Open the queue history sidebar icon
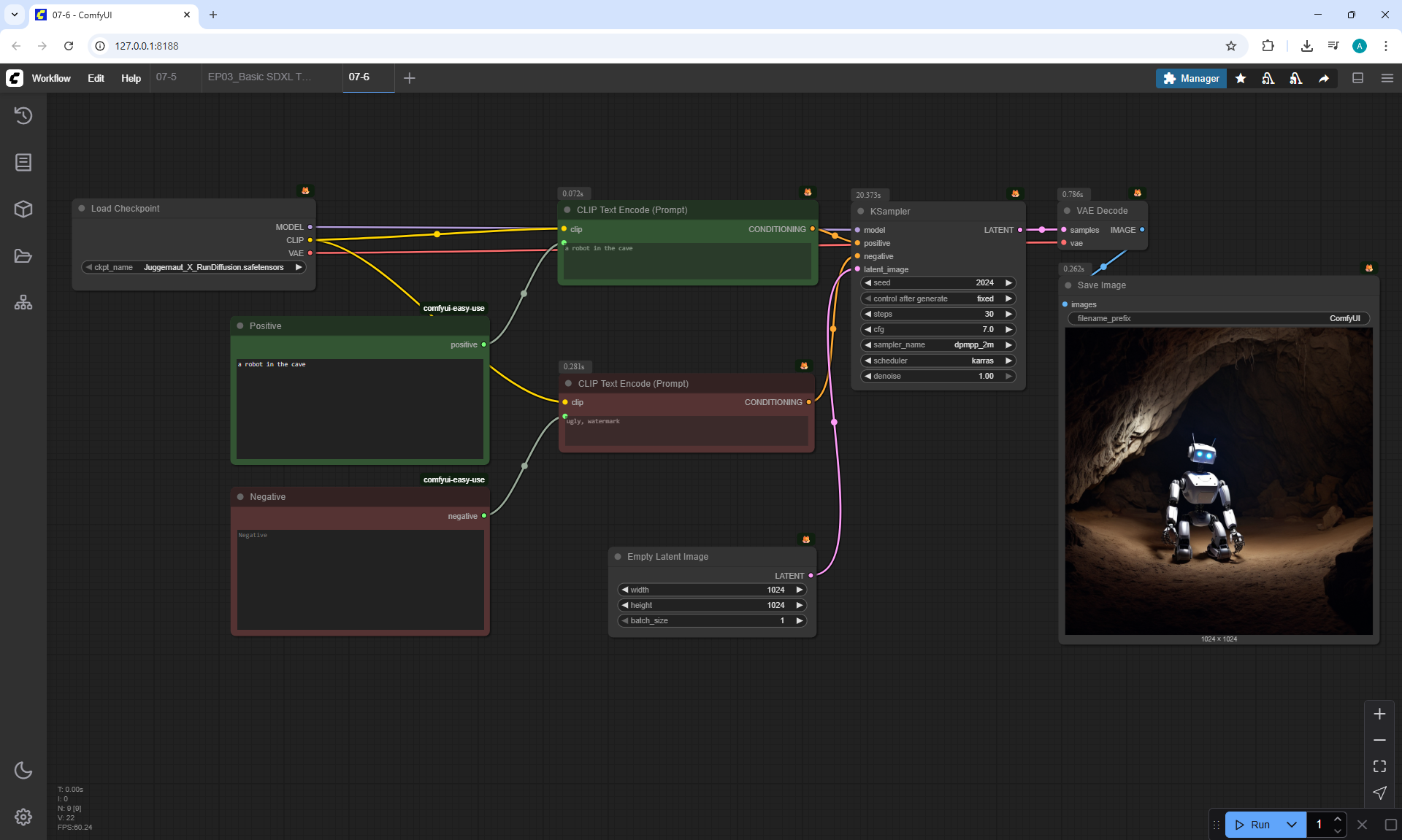Image resolution: width=1402 pixels, height=840 pixels. [x=23, y=115]
